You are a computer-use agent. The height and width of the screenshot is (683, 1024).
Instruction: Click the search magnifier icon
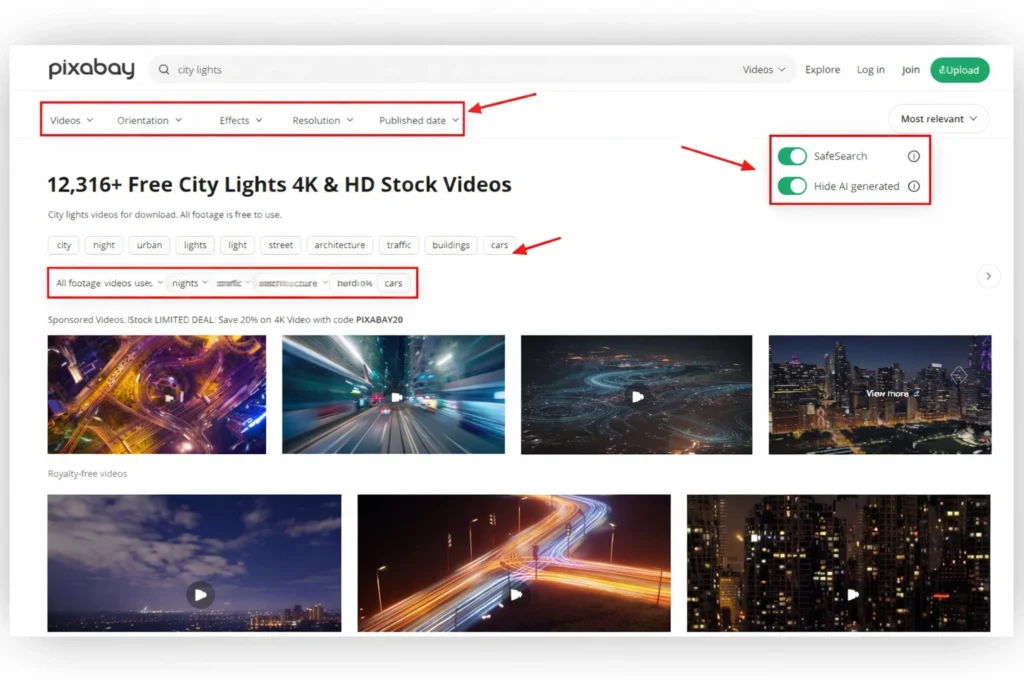[164, 70]
